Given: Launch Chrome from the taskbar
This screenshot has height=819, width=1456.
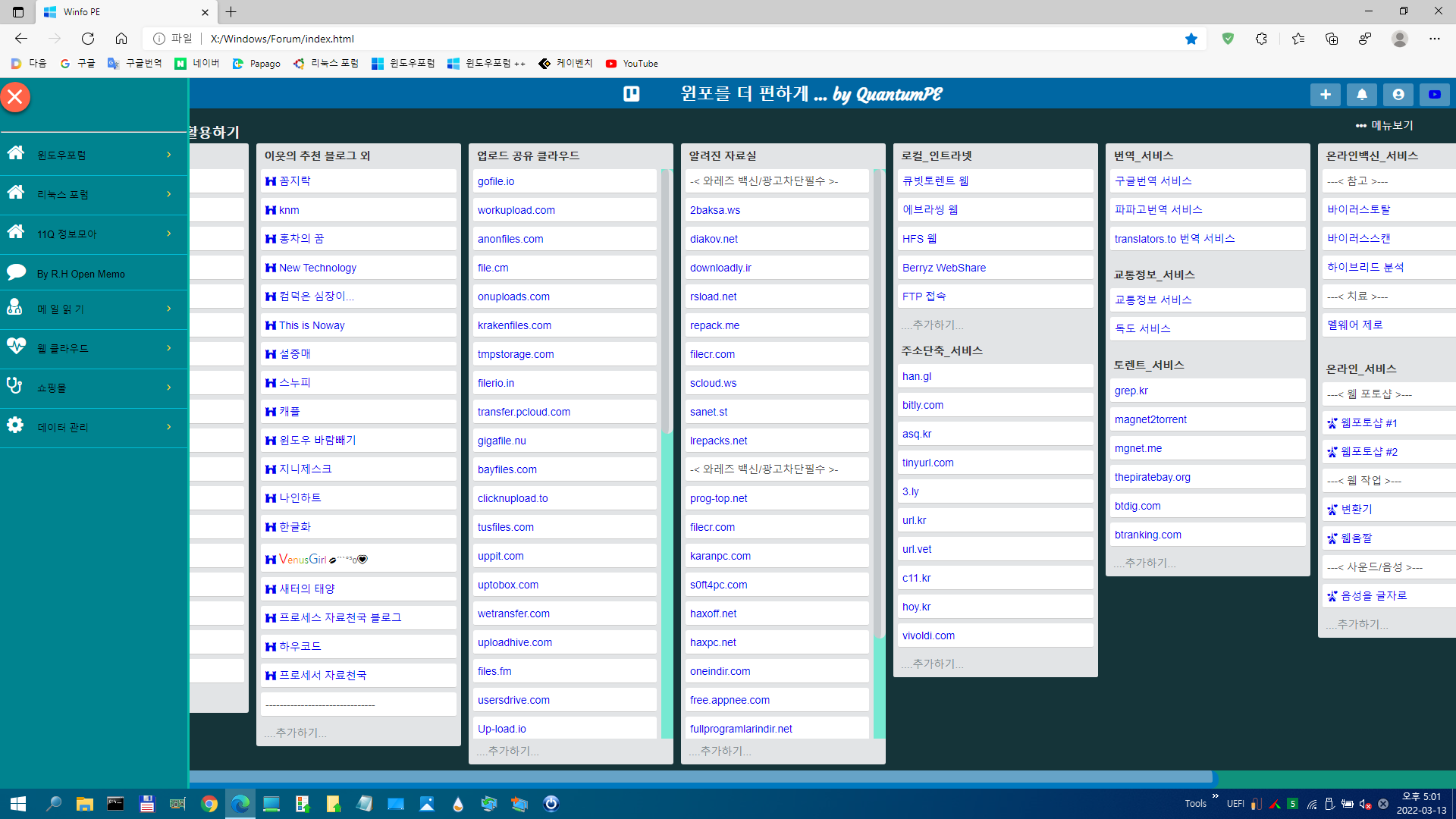Looking at the screenshot, I should [209, 804].
